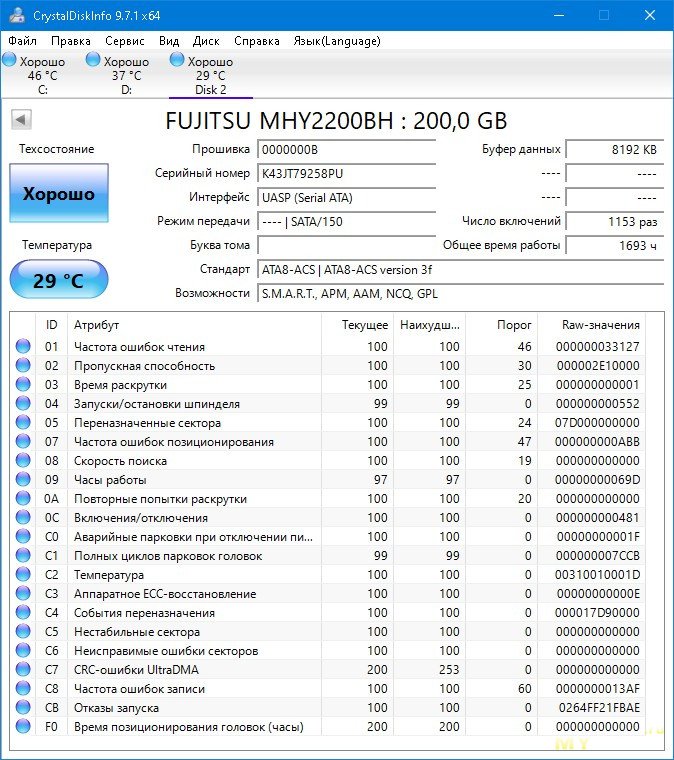
Task: Click the Хорошо health status button
Action: click(58, 194)
